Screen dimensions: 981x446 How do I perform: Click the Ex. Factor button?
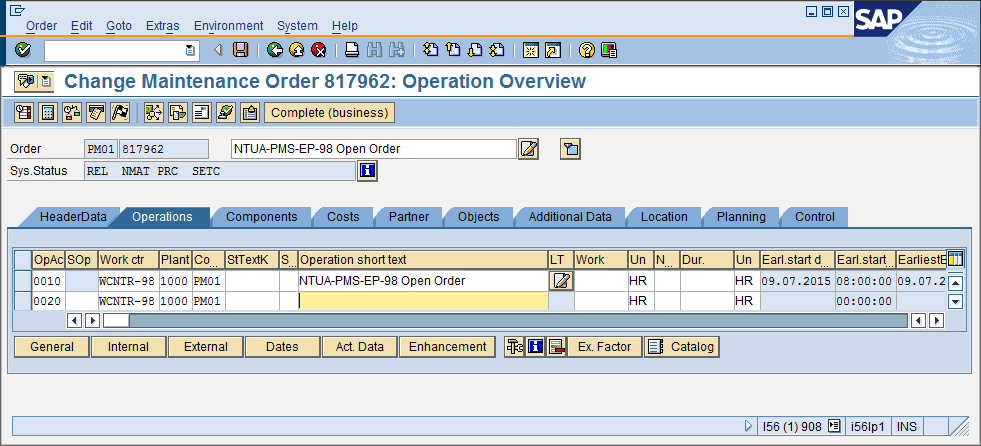[604, 347]
